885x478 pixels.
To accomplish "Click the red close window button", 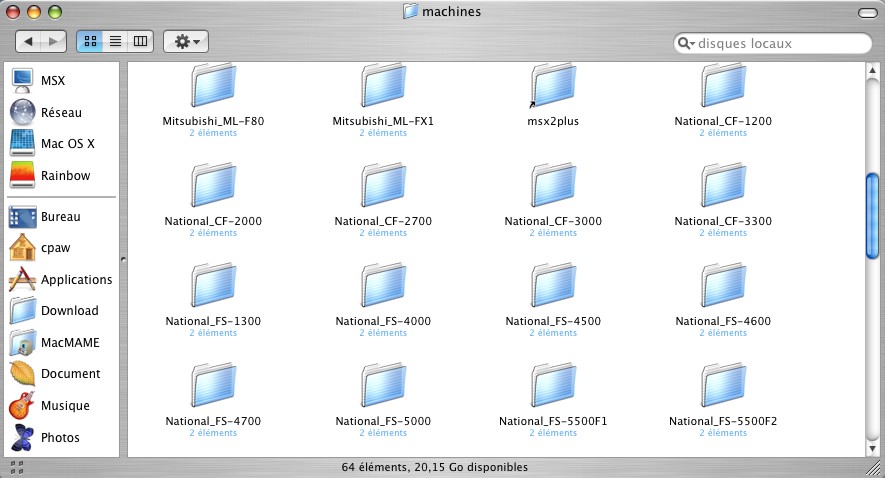I will (x=13, y=11).
